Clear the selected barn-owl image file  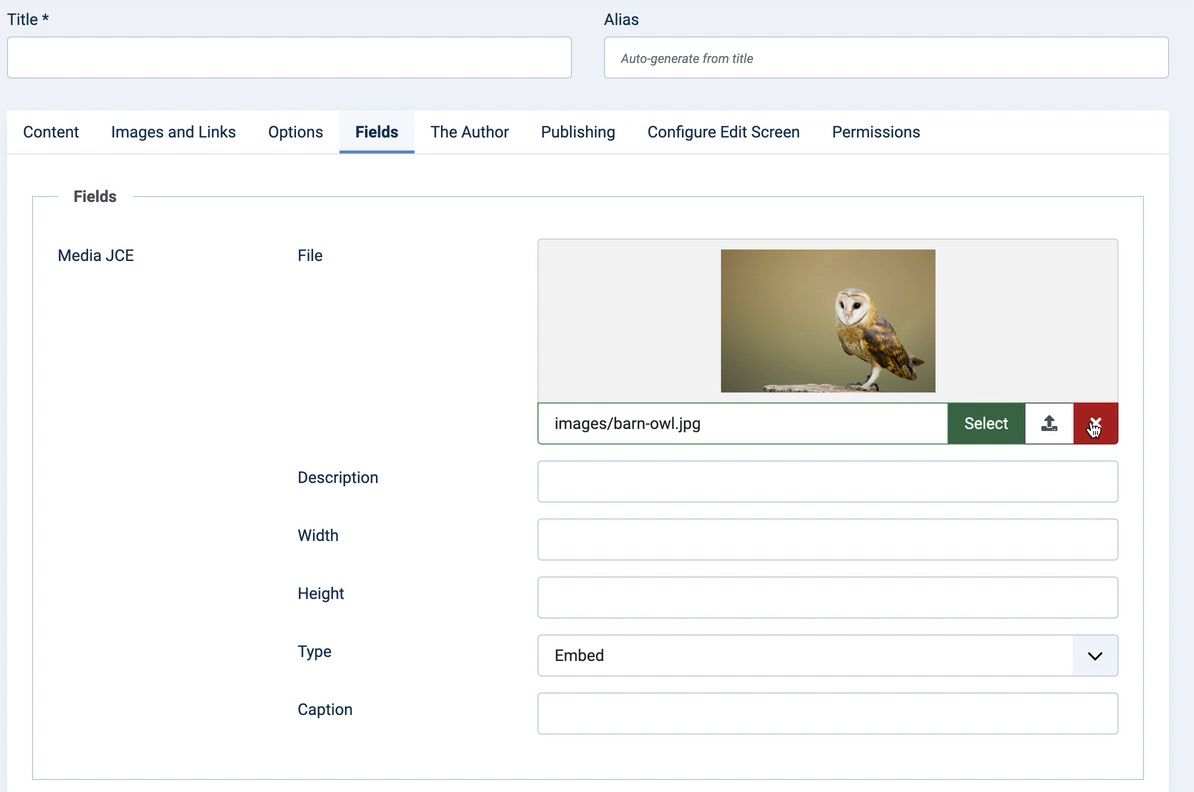pos(1096,423)
